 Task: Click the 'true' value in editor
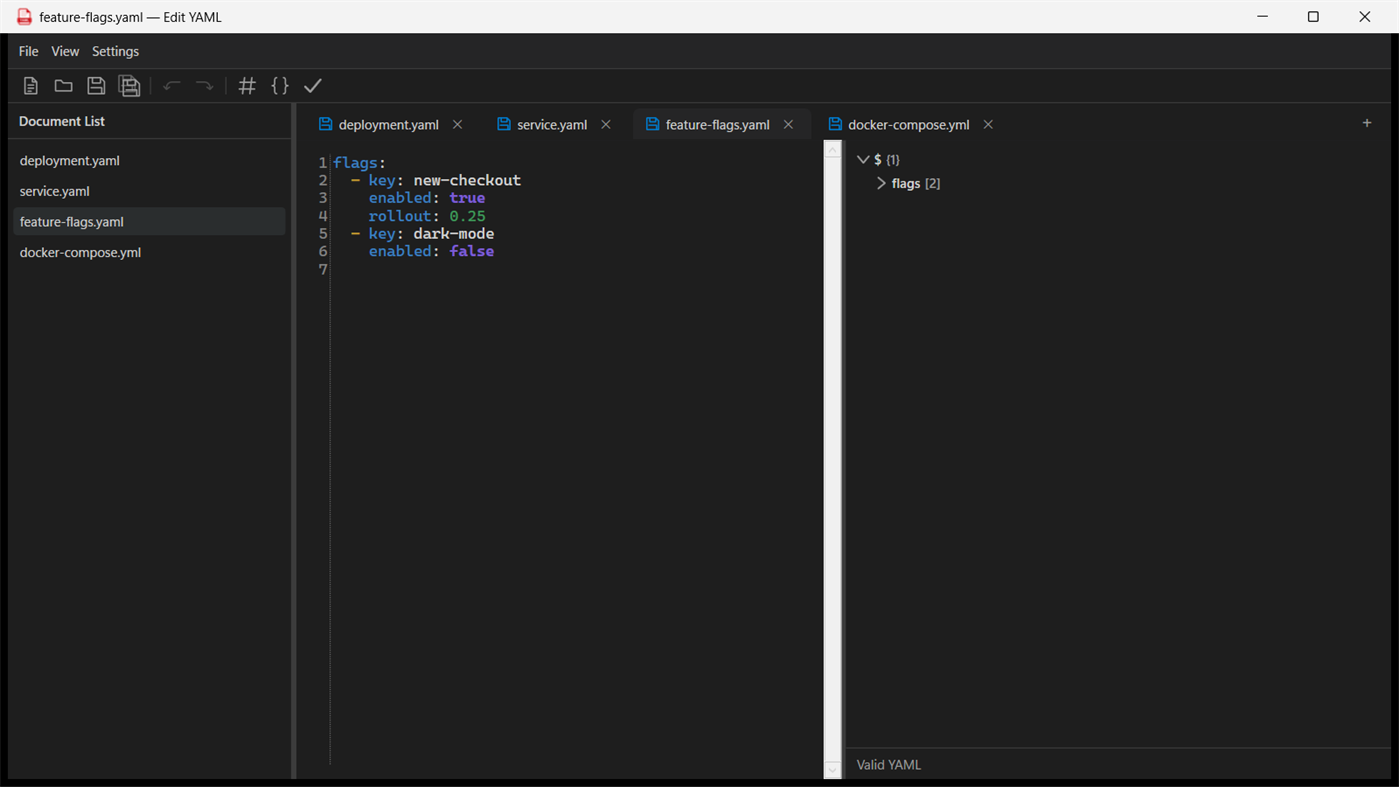(x=467, y=198)
